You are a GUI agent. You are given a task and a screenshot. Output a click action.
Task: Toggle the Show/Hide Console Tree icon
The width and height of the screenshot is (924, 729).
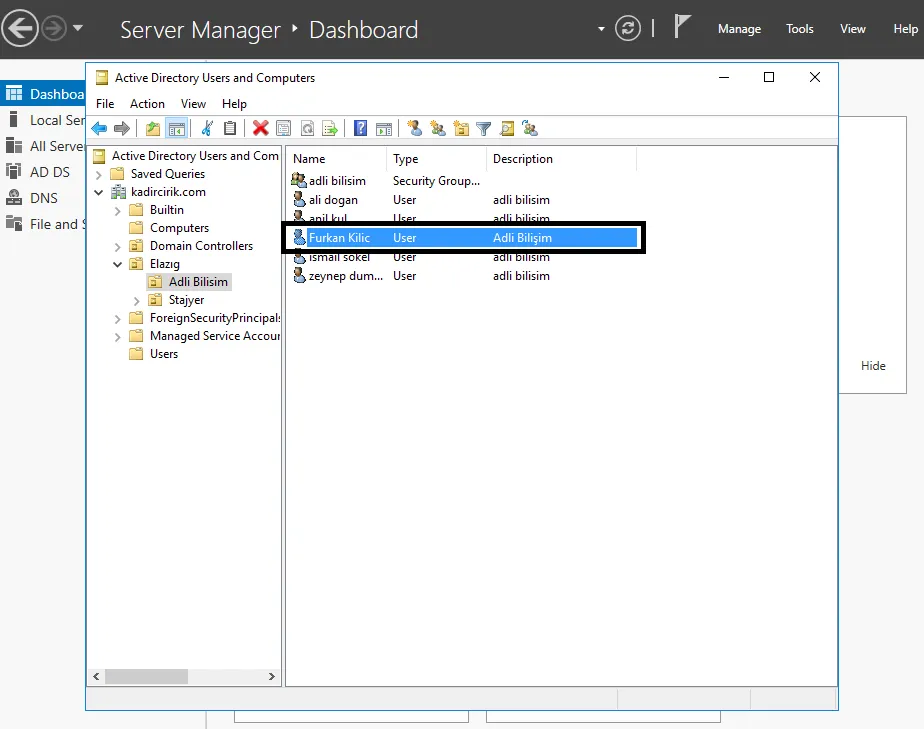[x=177, y=128]
